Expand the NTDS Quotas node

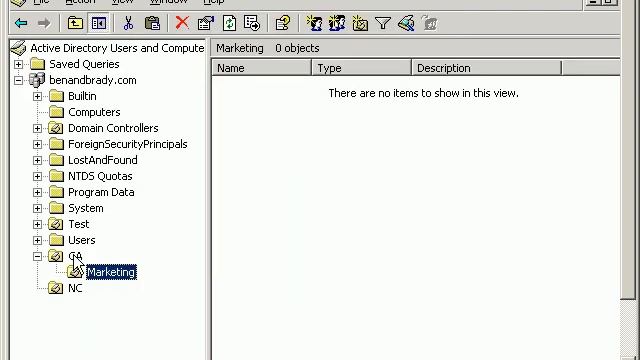coord(38,176)
